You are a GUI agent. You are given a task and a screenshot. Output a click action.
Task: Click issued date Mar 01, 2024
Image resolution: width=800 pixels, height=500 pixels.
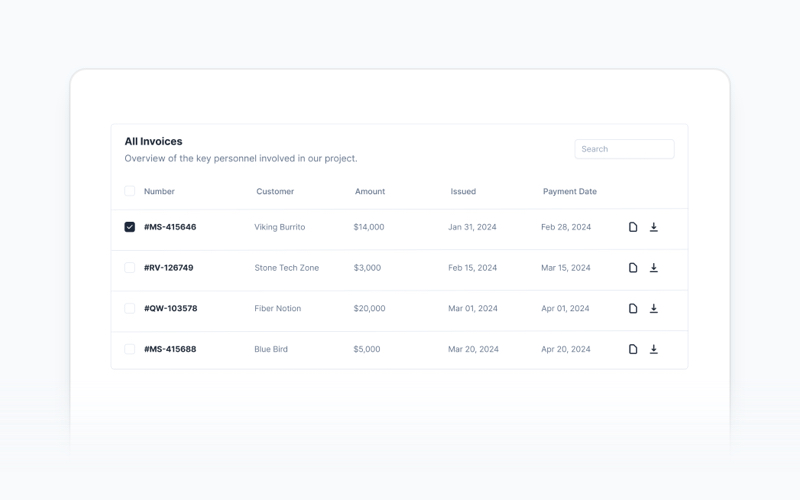472,308
